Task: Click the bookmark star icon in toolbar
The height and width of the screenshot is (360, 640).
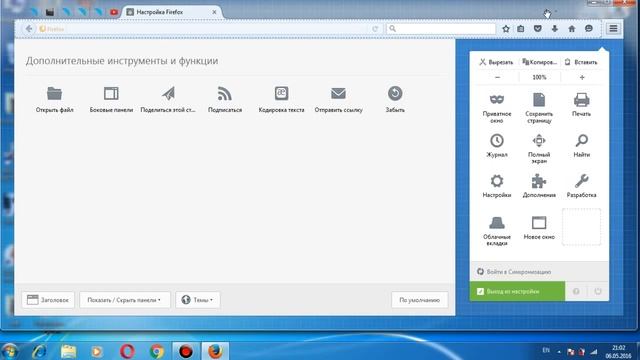Action: [506, 29]
